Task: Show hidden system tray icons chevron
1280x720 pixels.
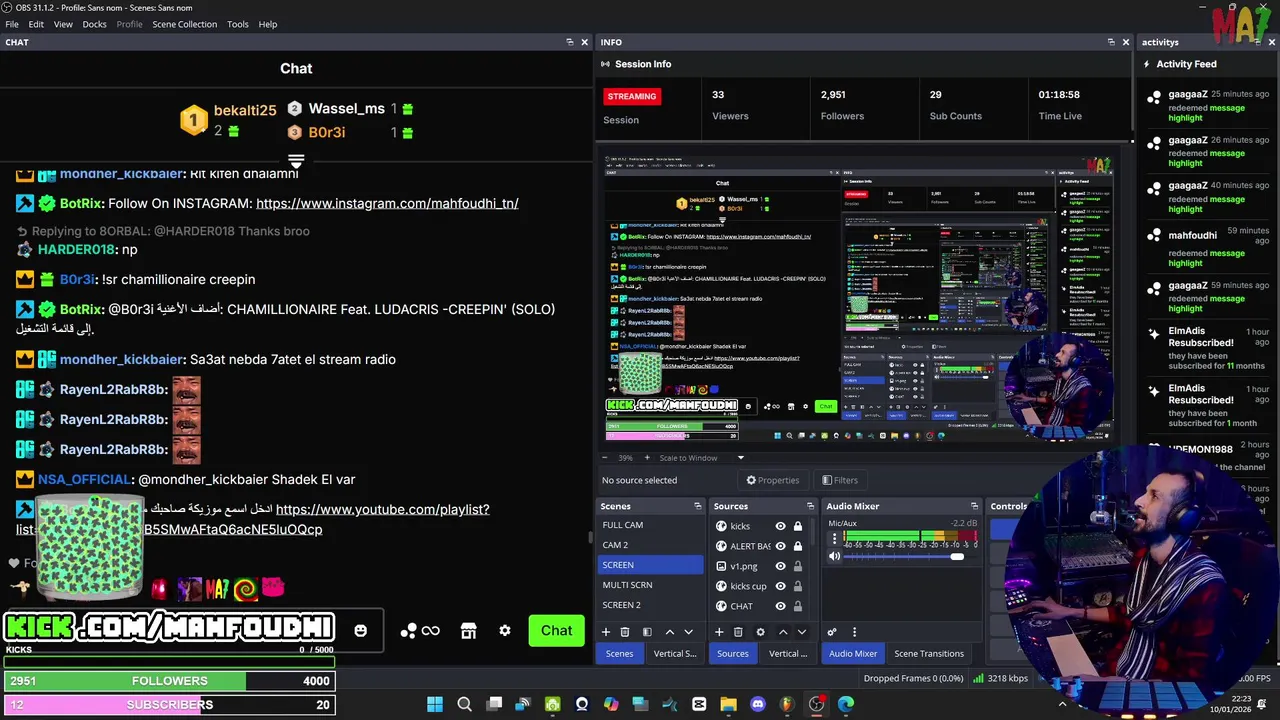Action: pos(1062,704)
